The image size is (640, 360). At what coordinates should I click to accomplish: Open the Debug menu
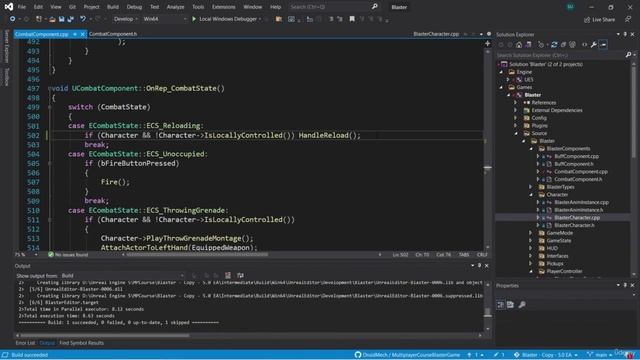coord(134,7)
